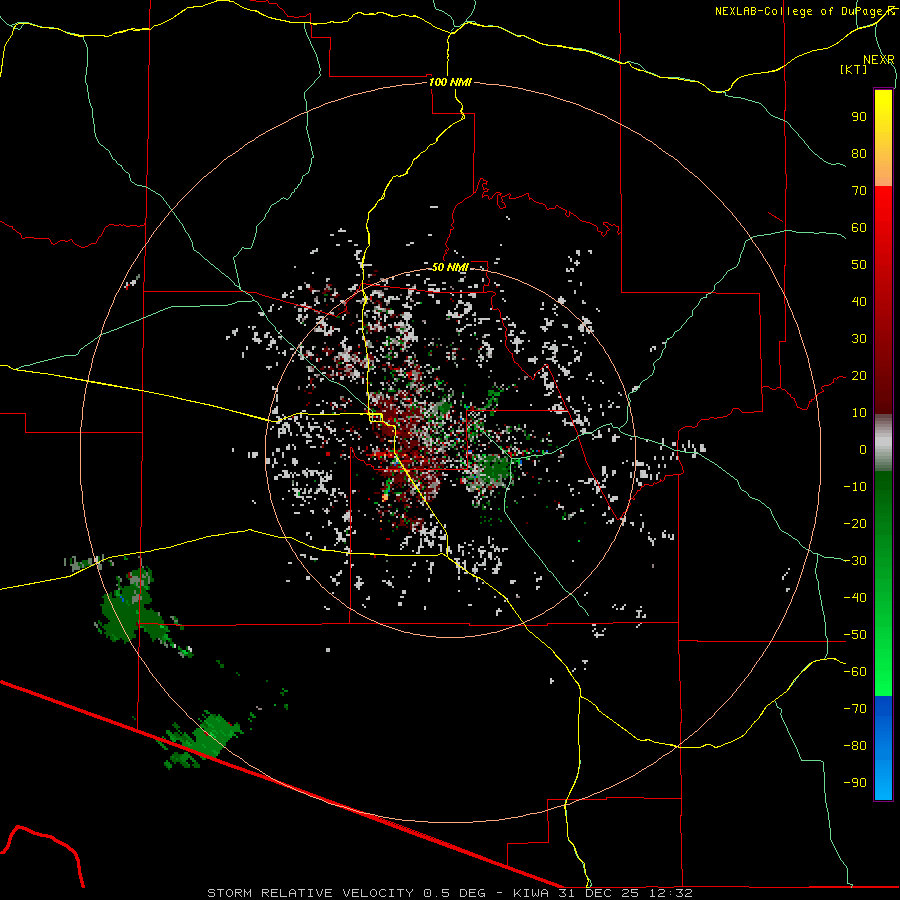Image resolution: width=900 pixels, height=900 pixels.
Task: Select the 80 value on the velocity scale
Action: tap(859, 154)
